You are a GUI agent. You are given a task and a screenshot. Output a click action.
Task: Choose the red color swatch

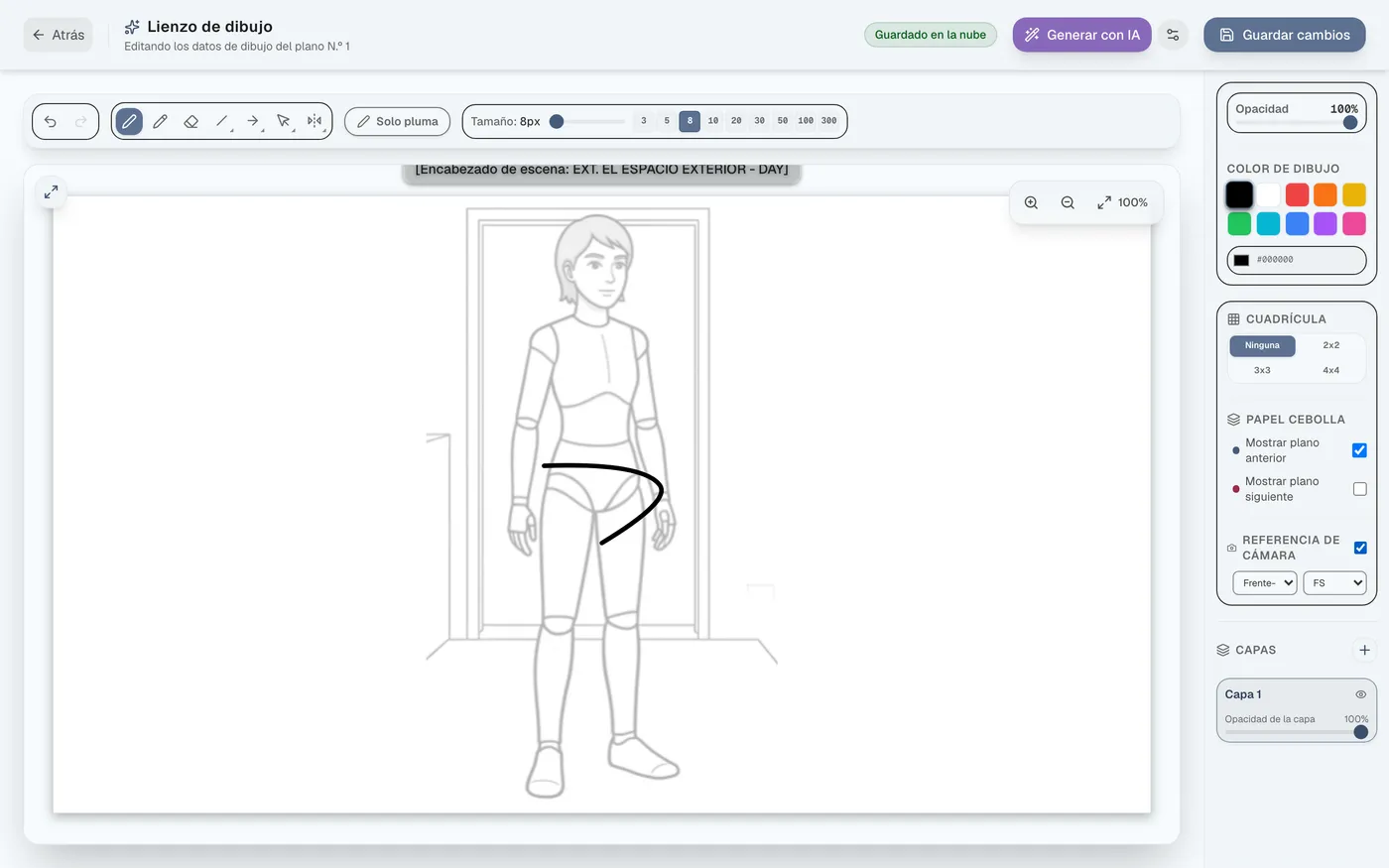click(x=1297, y=194)
